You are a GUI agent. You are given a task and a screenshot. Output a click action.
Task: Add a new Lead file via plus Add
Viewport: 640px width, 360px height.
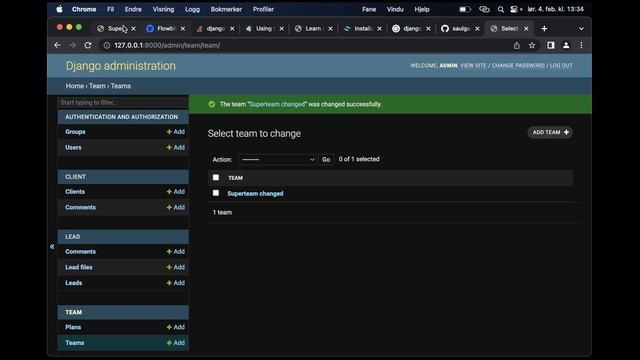(176, 267)
